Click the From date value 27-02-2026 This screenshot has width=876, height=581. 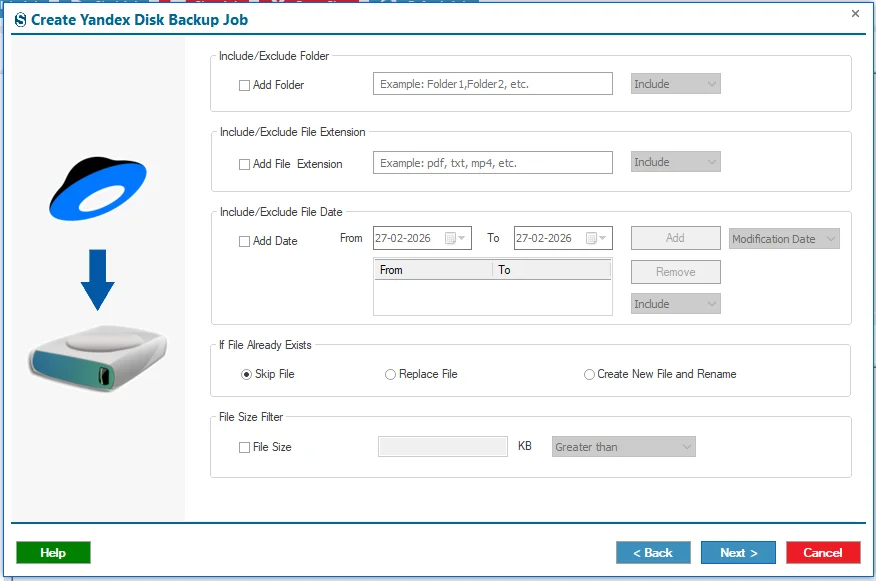[x=403, y=239]
